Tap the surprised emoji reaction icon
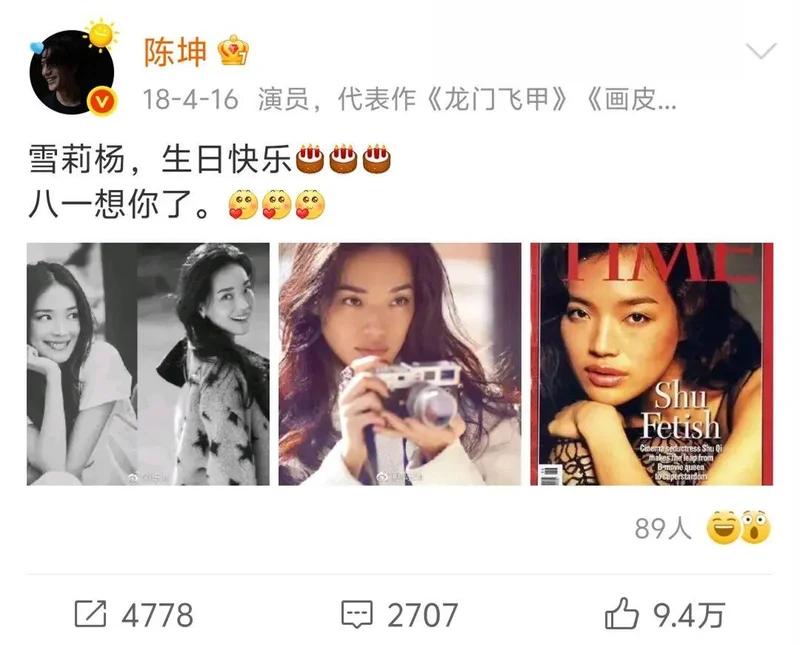The width and height of the screenshot is (800, 645). click(x=755, y=527)
